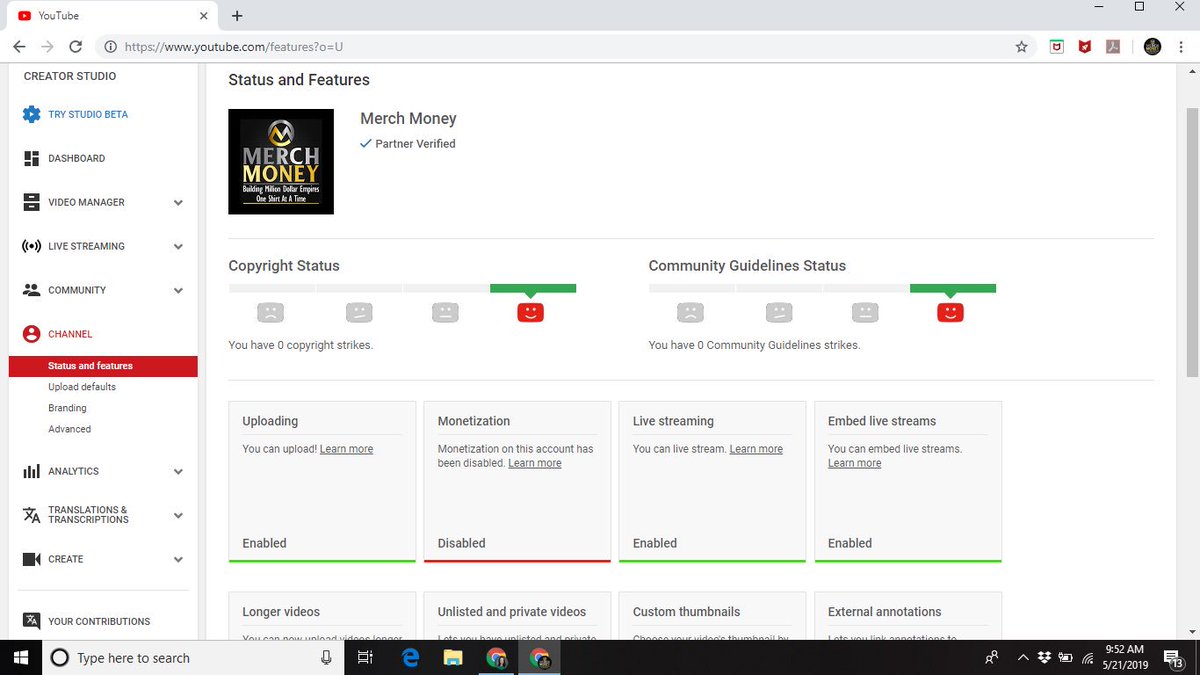Click the page vertical scrollbar
This screenshot has width=1200, height=675.
(1191, 240)
